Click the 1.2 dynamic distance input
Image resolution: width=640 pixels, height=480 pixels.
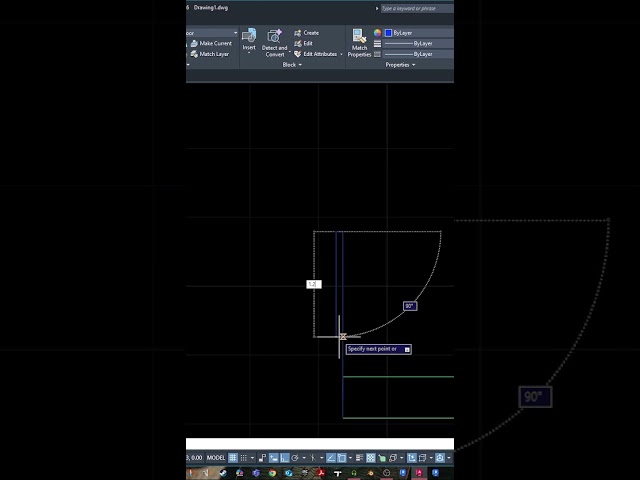point(314,284)
